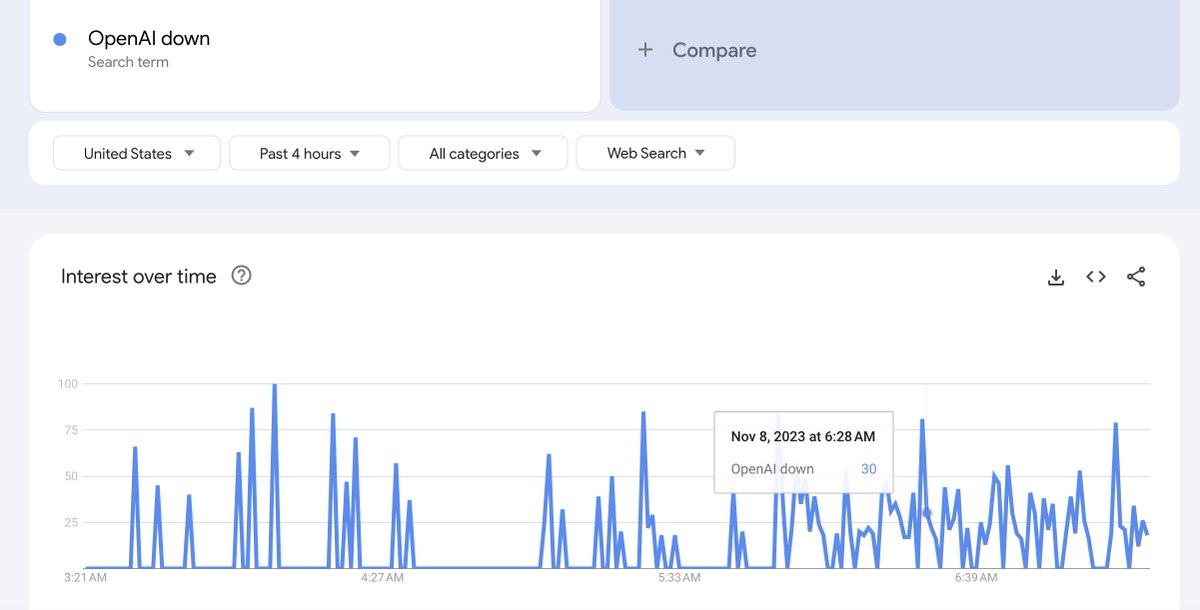Open the All categories dropdown
This screenshot has width=1200, height=610.
483,153
